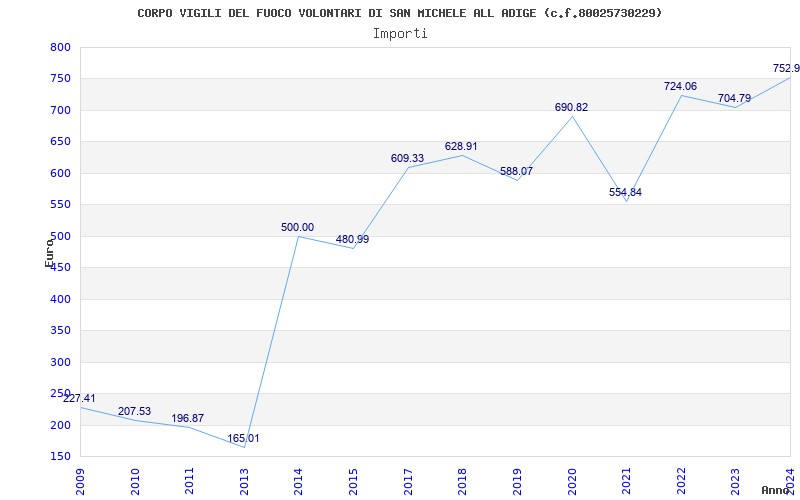The width and height of the screenshot is (800, 500).
Task: Click the 750 value on the Euro axis
Action: pos(60,79)
